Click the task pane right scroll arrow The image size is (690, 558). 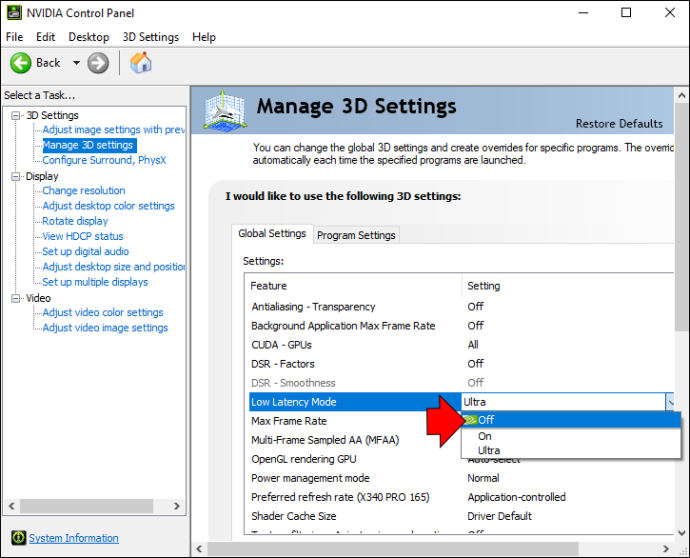(177, 506)
